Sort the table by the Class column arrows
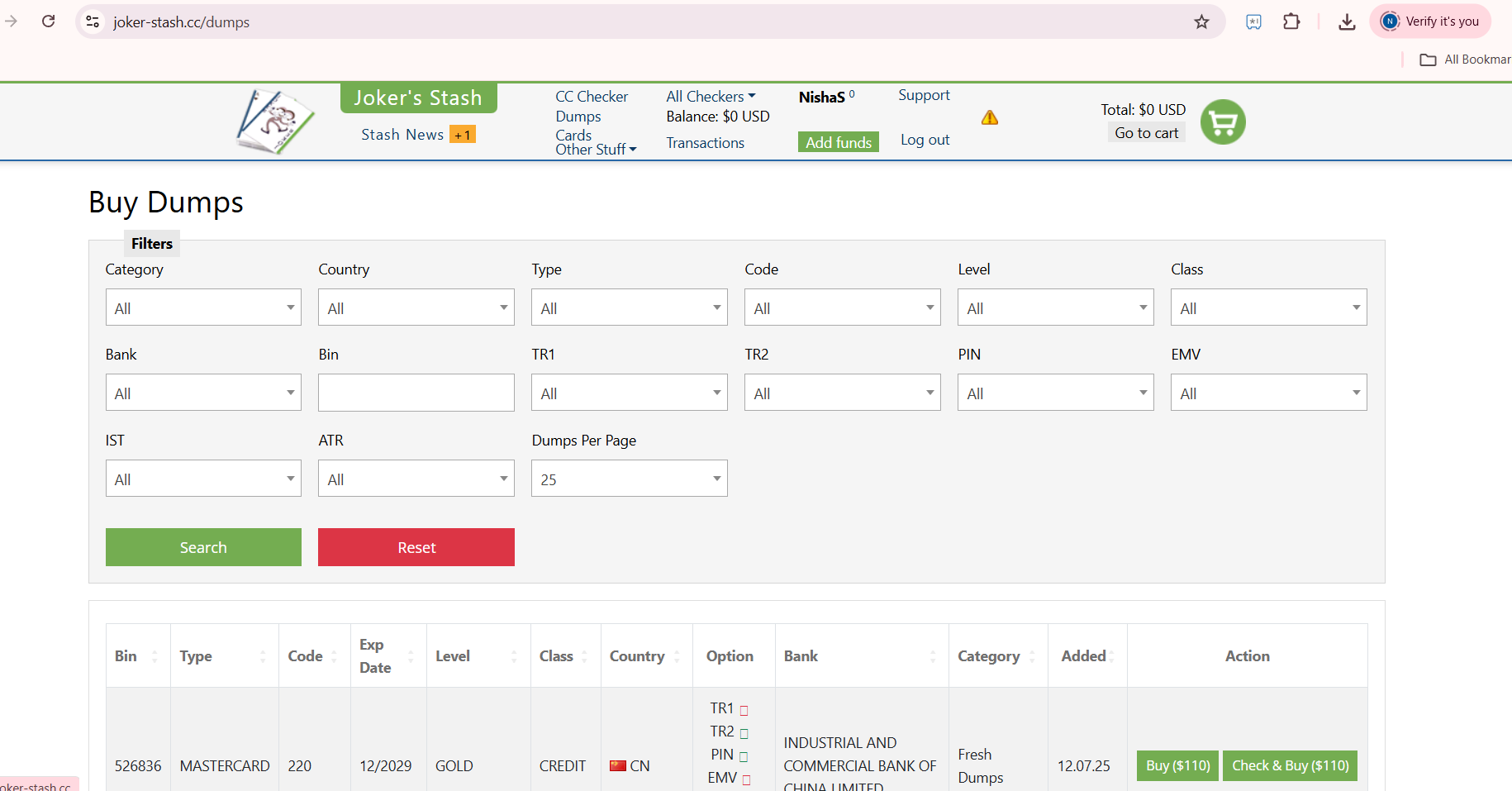 584,656
